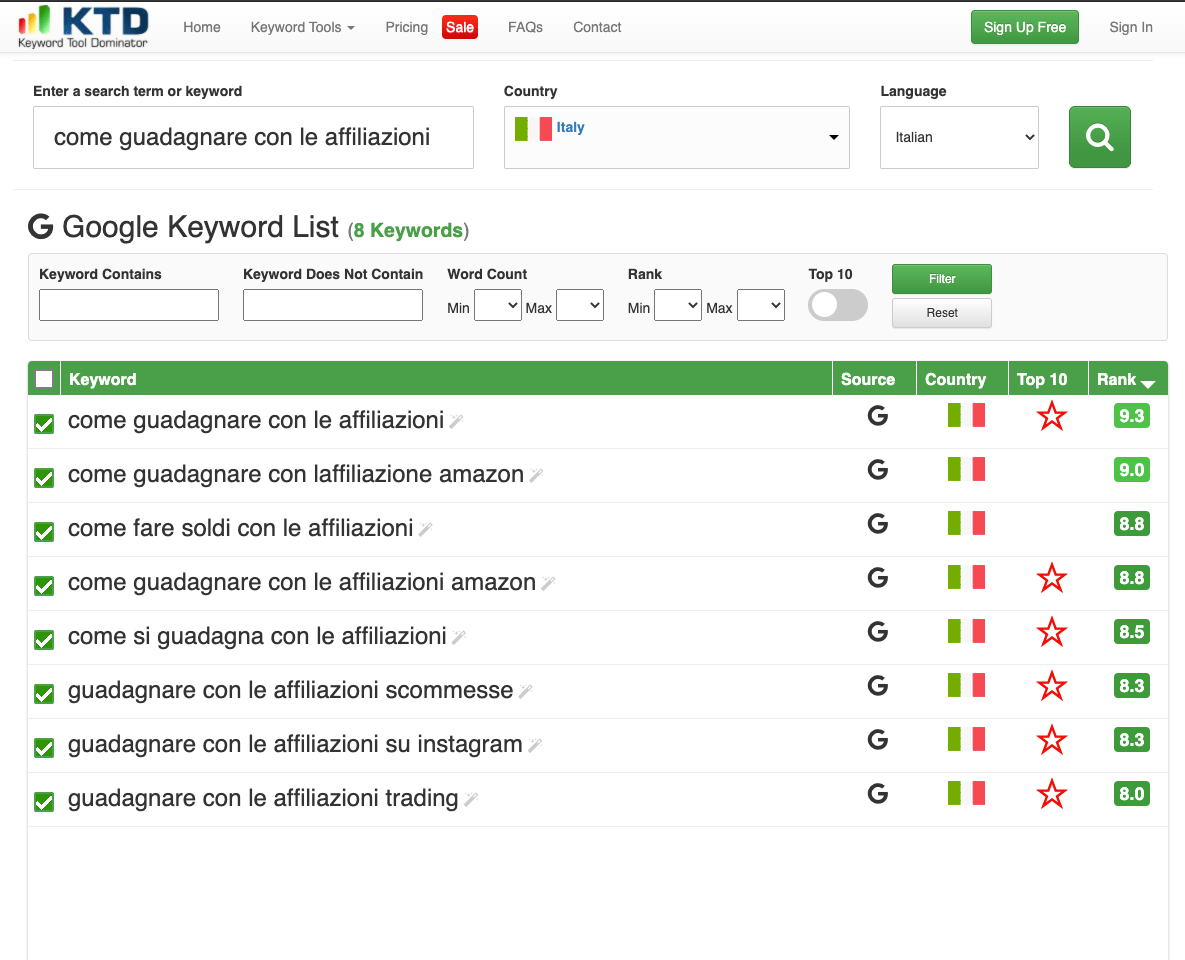Click the KTD Keyword Tool Dominator logo
The width and height of the screenshot is (1185, 960).
83,27
